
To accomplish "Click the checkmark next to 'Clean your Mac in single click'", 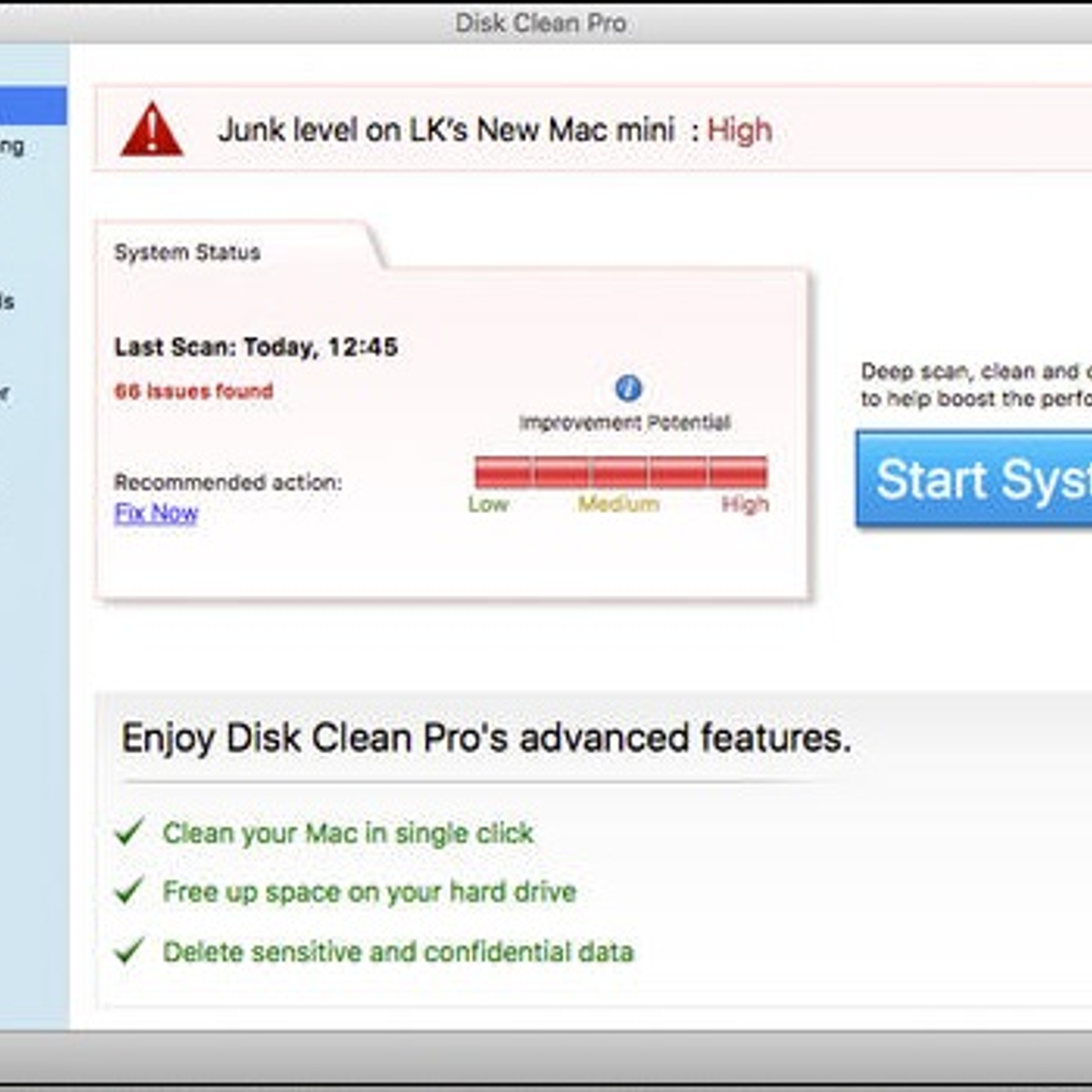I will (x=129, y=831).
